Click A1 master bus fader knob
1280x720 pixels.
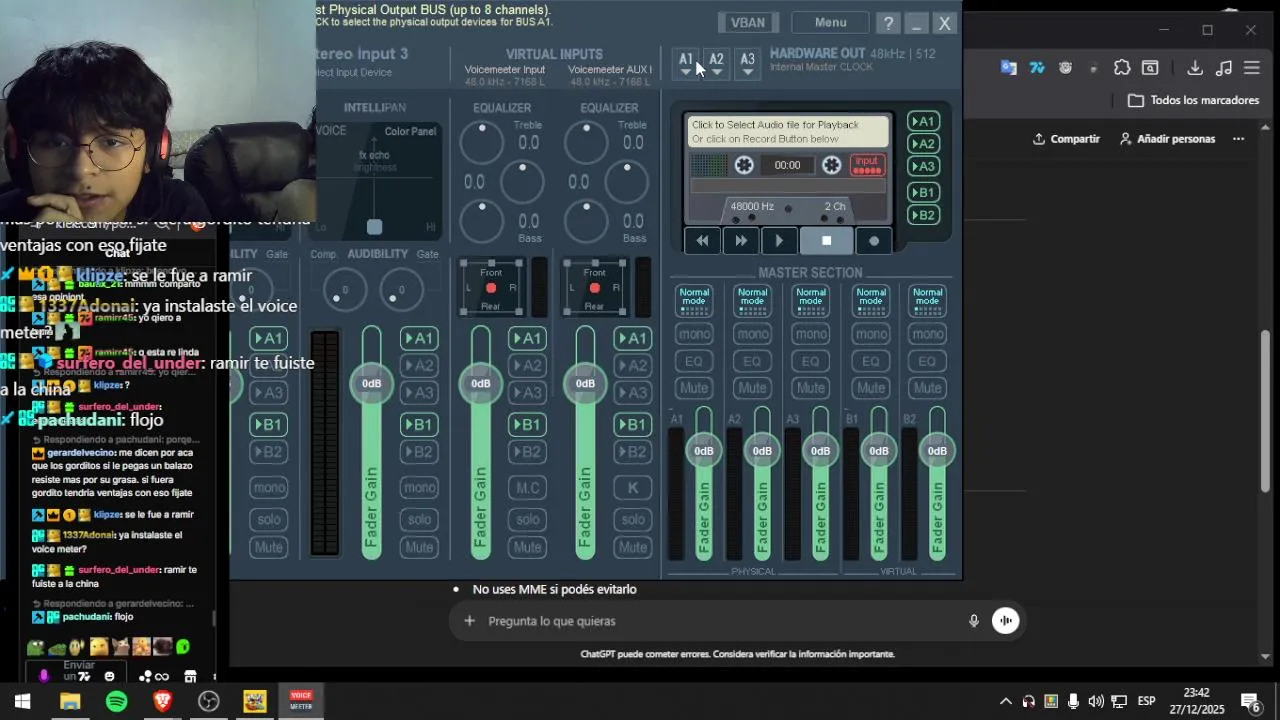(704, 451)
